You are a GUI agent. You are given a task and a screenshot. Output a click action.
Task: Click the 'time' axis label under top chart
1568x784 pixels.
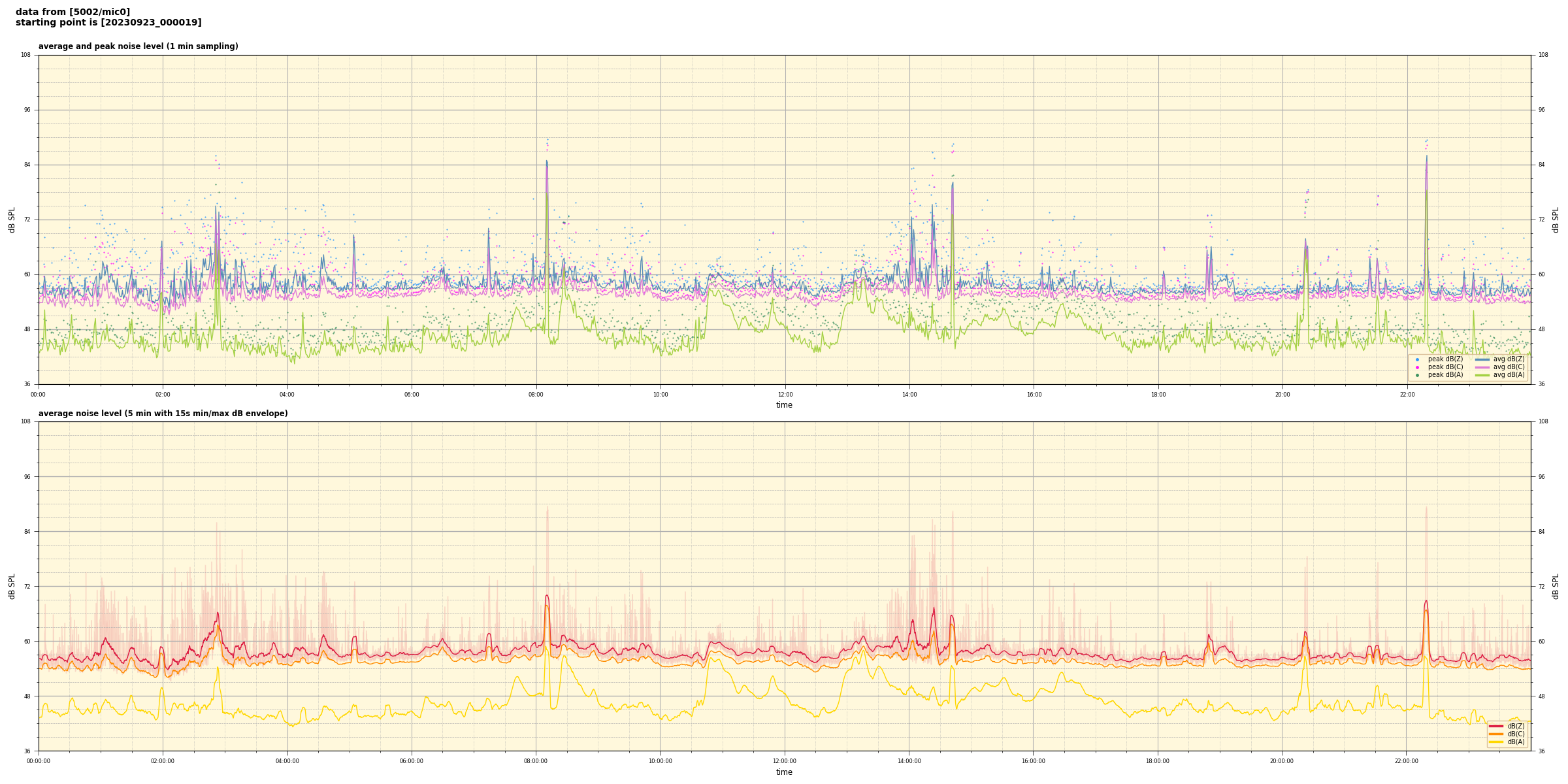pyautogui.click(x=784, y=405)
